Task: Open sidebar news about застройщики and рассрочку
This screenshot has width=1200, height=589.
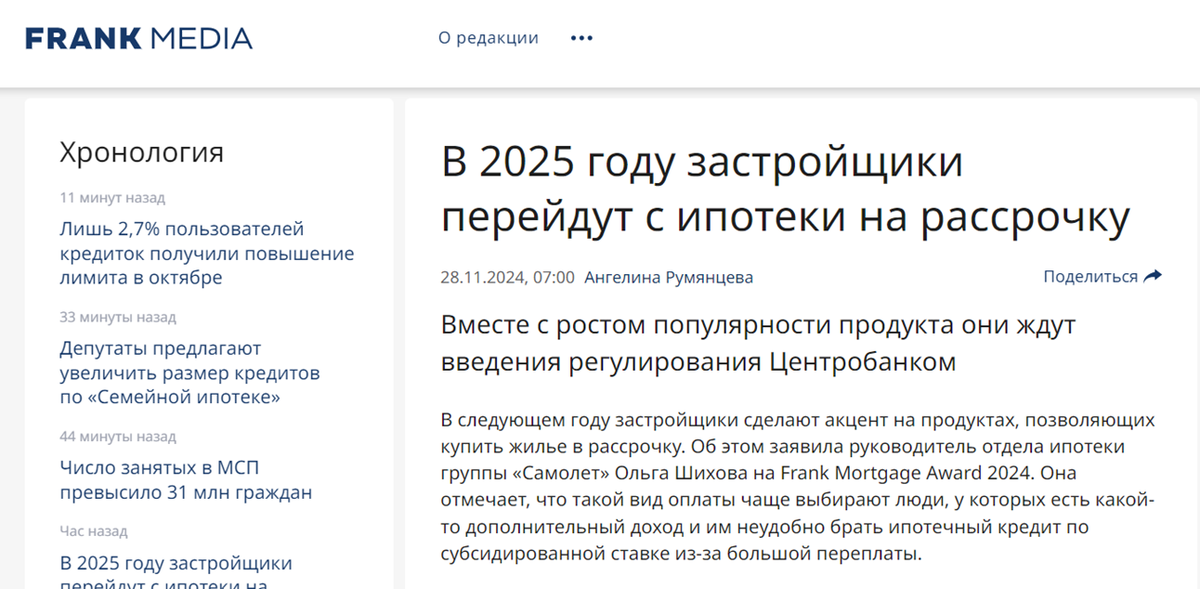Action: (176, 570)
